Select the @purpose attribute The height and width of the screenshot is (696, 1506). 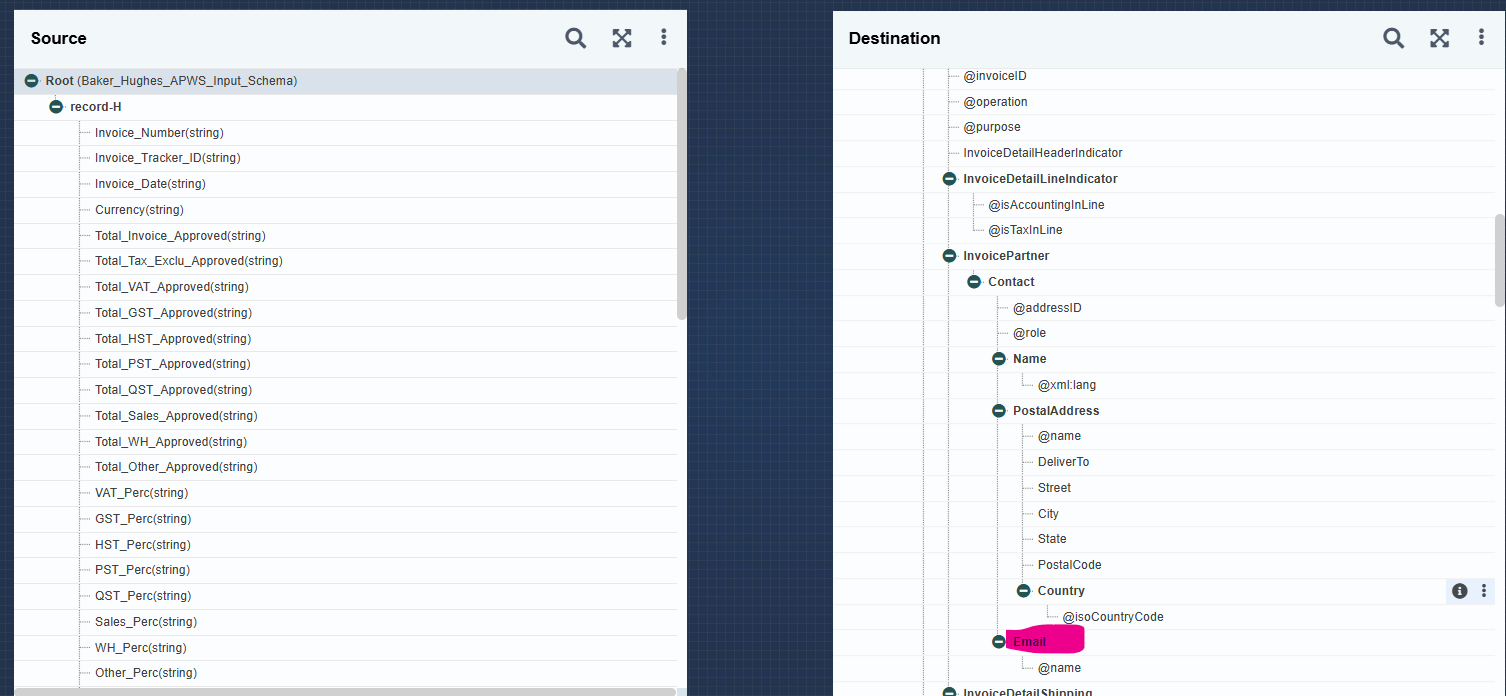click(x=992, y=127)
